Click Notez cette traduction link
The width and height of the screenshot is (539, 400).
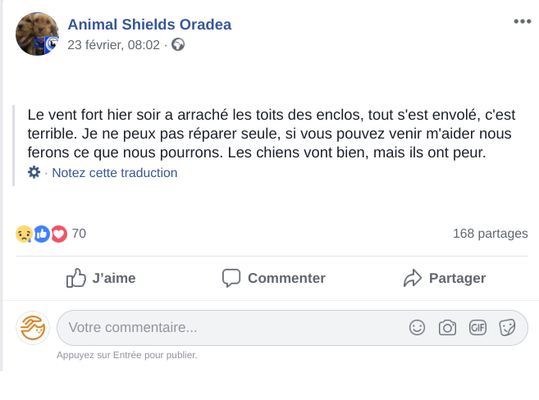[114, 173]
